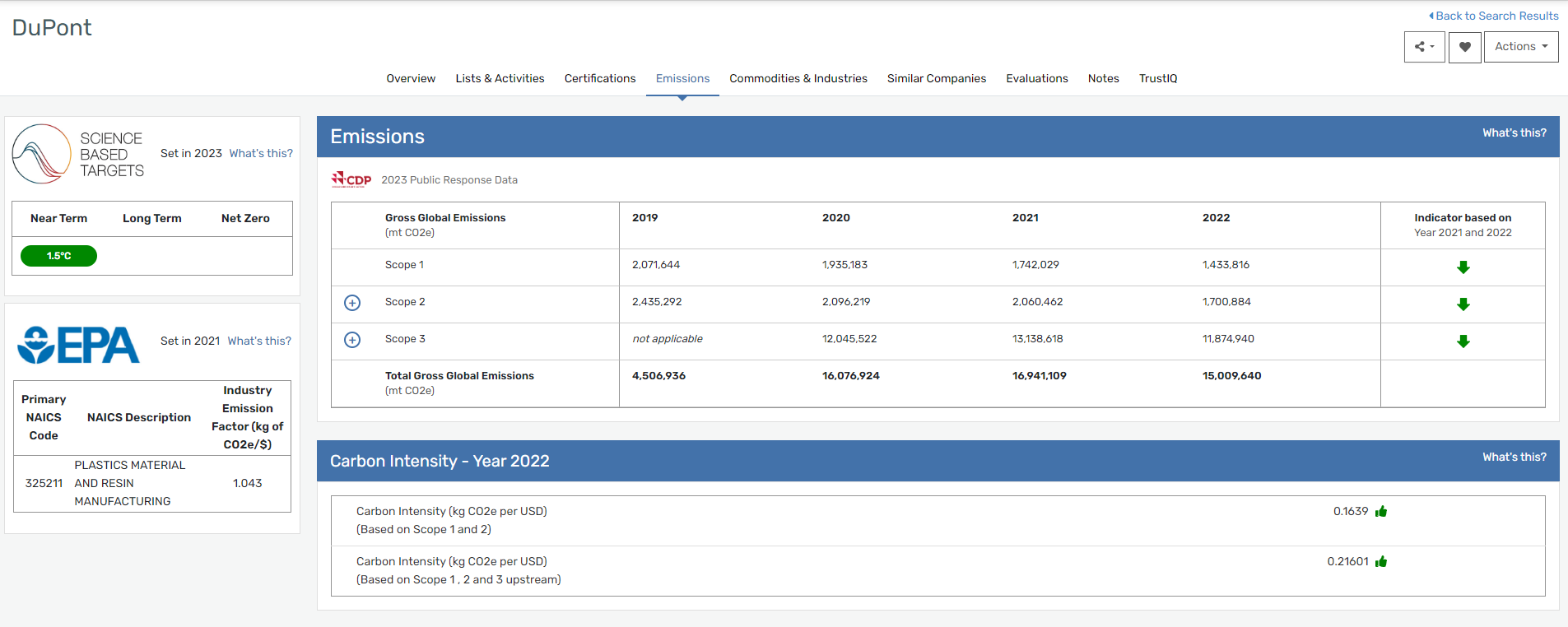Image resolution: width=1568 pixels, height=627 pixels.
Task: Expand the Scope 2 emissions row
Action: 352,303
